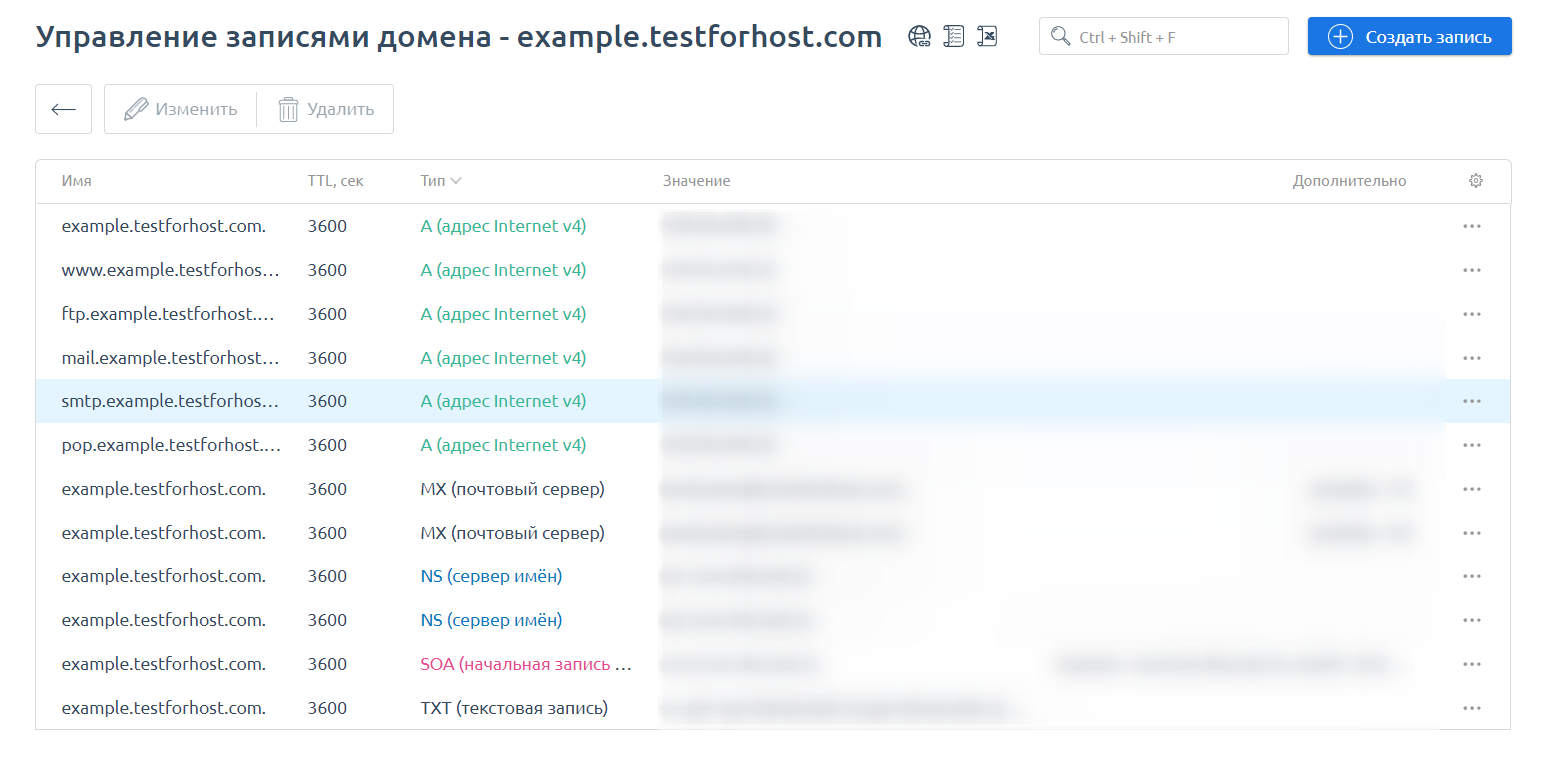Click the TTL, сек column header

[335, 181]
